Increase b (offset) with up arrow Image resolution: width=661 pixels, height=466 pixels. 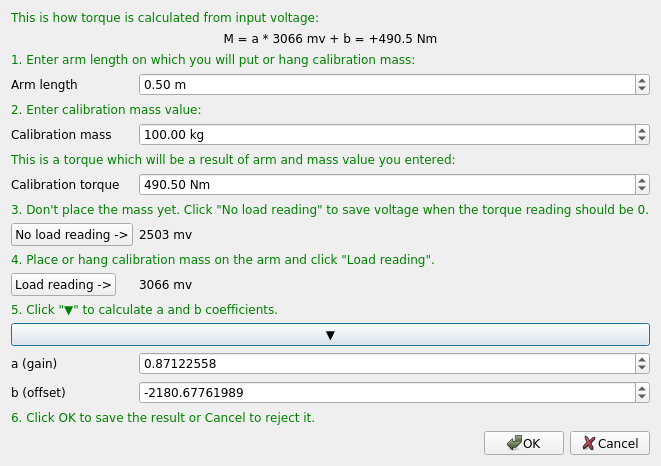[x=642, y=388]
